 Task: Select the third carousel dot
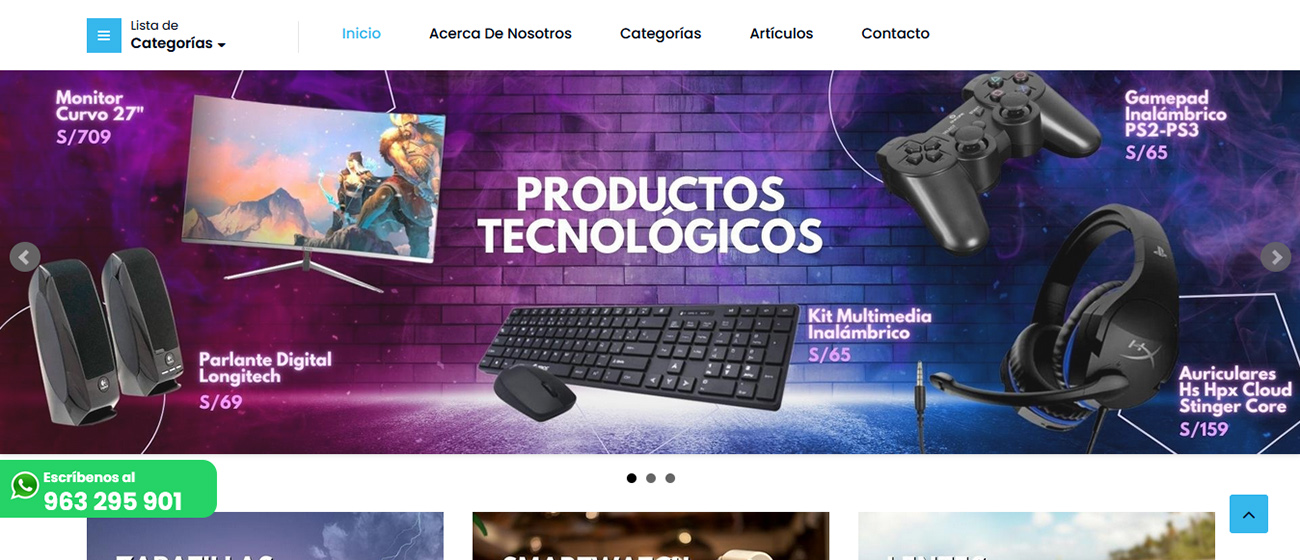click(x=670, y=478)
